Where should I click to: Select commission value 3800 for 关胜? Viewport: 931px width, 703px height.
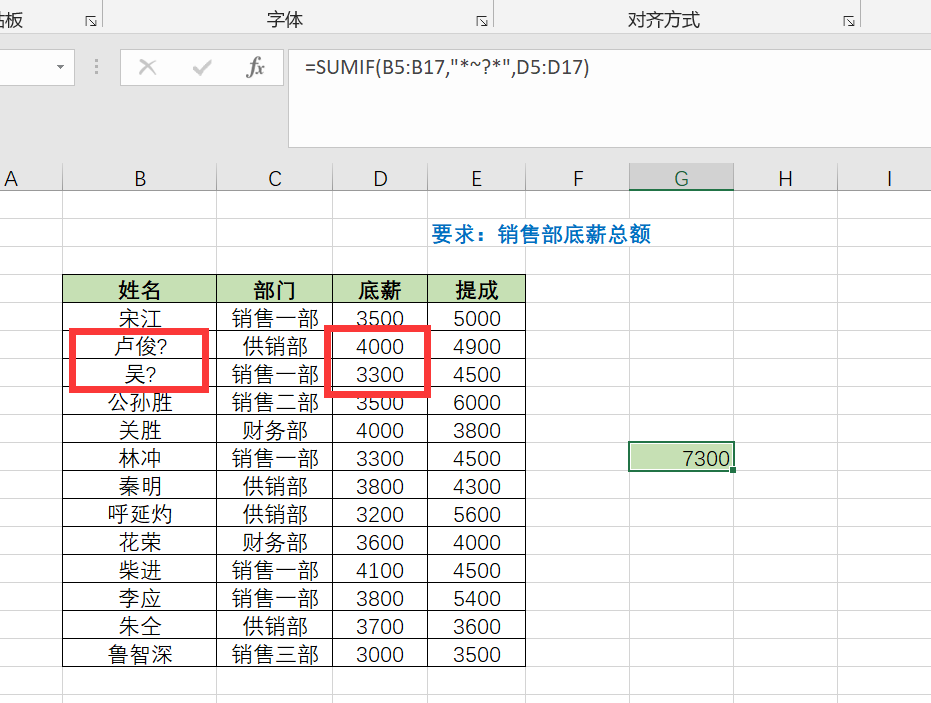click(x=476, y=429)
